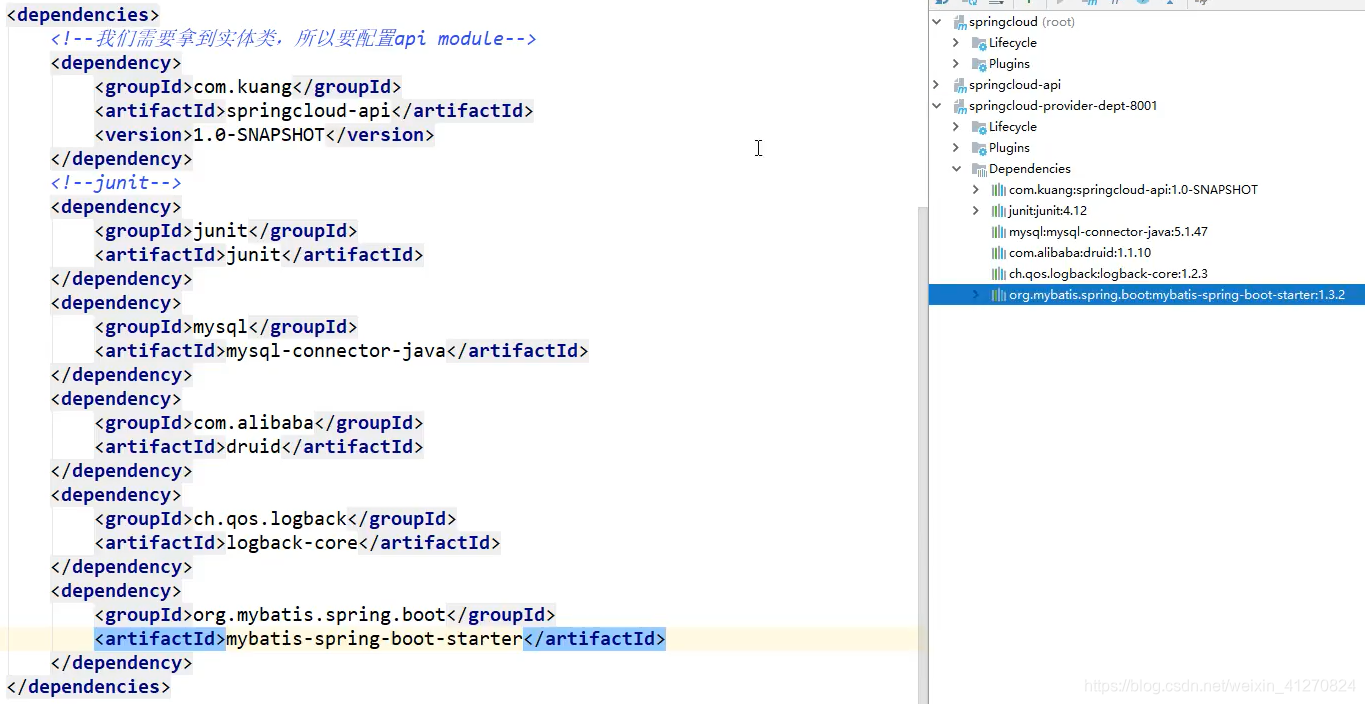Click the springcloud-api artifactId line

[x=314, y=111]
